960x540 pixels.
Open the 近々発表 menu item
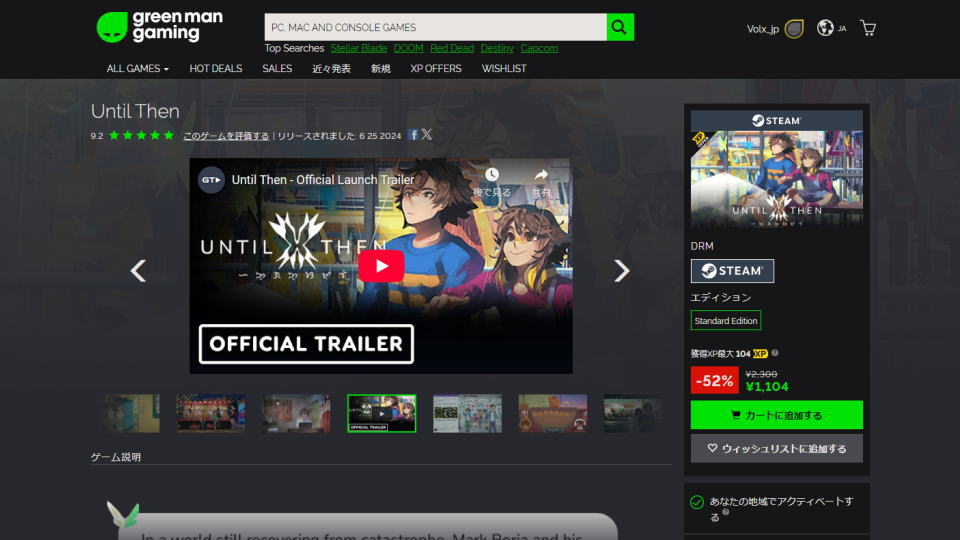(331, 69)
